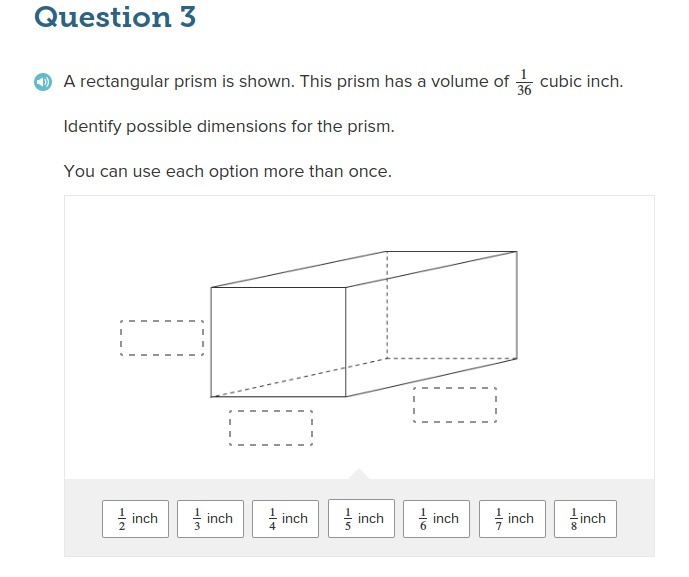689x577 pixels.
Task: Click the dashed drop box under prism's right side
Action: (455, 405)
